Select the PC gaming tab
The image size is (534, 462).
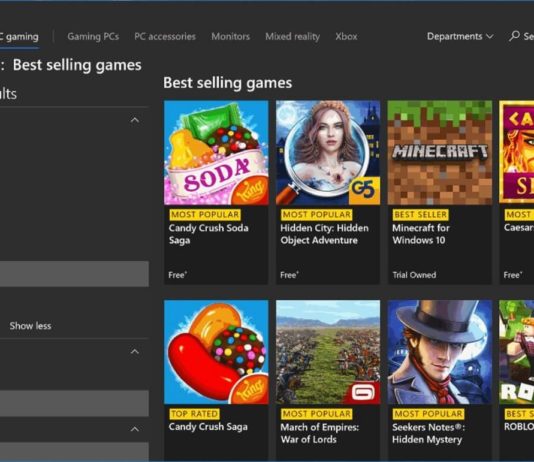pyautogui.click(x=19, y=37)
